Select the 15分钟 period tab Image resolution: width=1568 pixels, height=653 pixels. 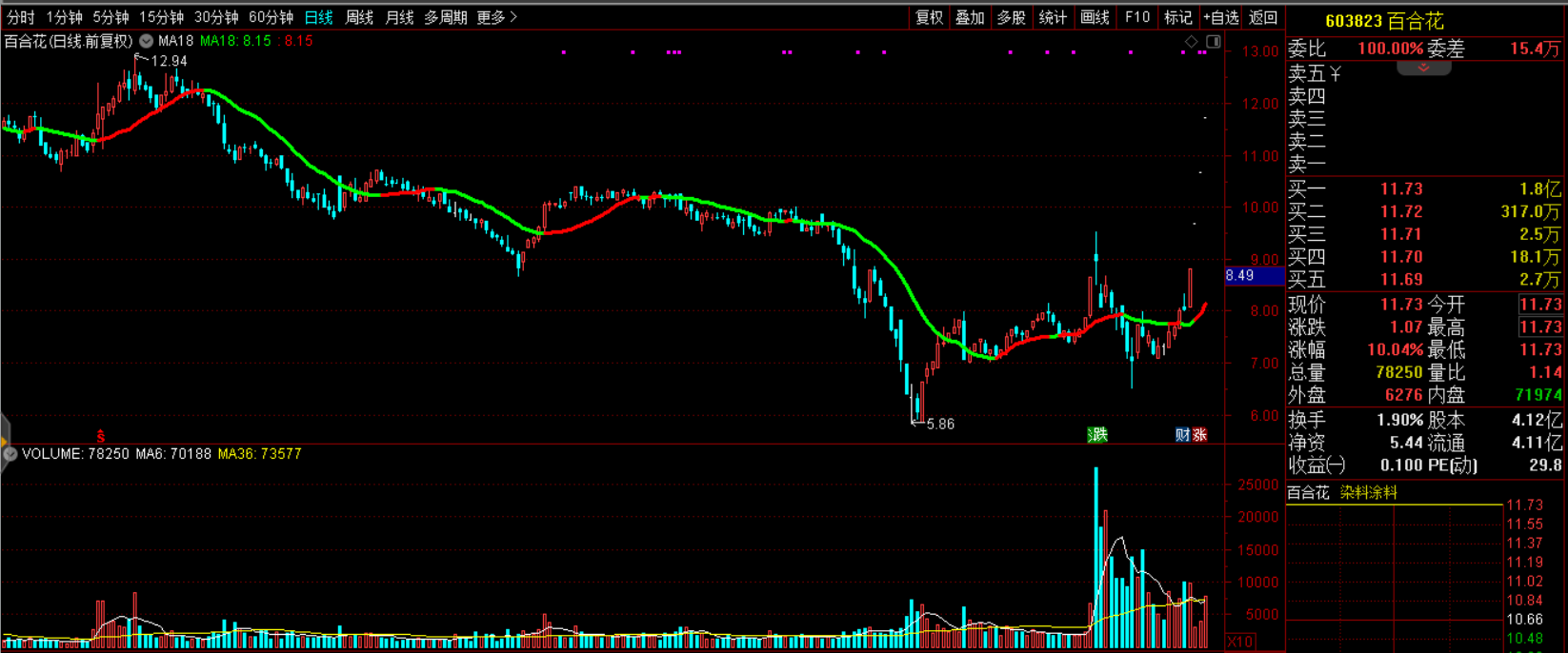pyautogui.click(x=161, y=17)
